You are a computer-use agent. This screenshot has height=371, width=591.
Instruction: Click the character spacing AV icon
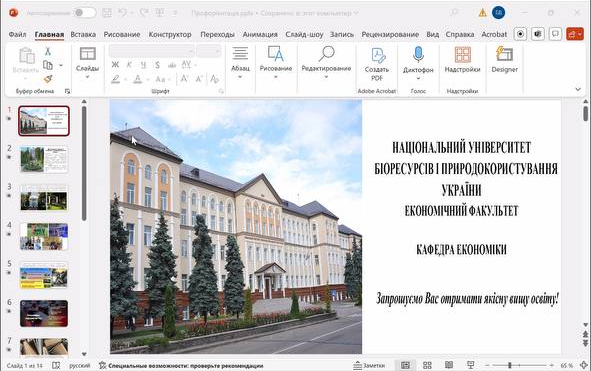coord(187,64)
